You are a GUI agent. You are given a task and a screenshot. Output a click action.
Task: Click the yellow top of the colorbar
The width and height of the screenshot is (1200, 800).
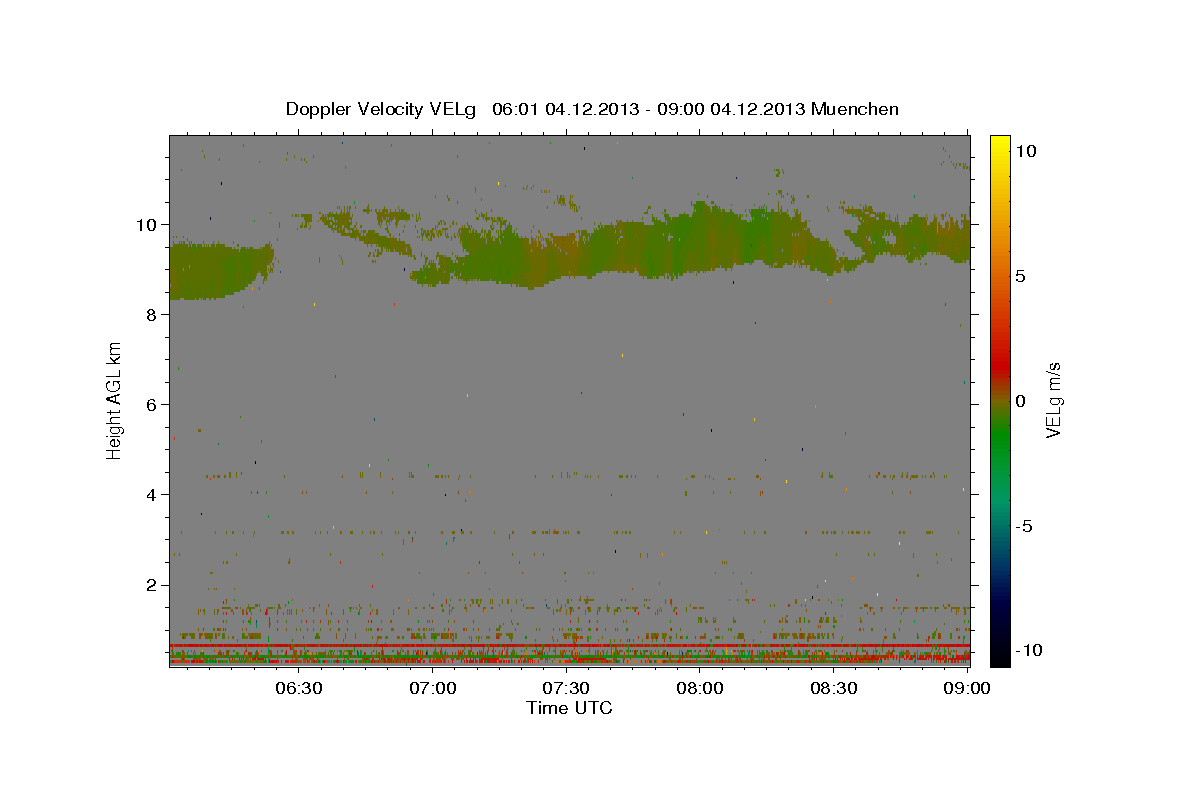[1000, 145]
